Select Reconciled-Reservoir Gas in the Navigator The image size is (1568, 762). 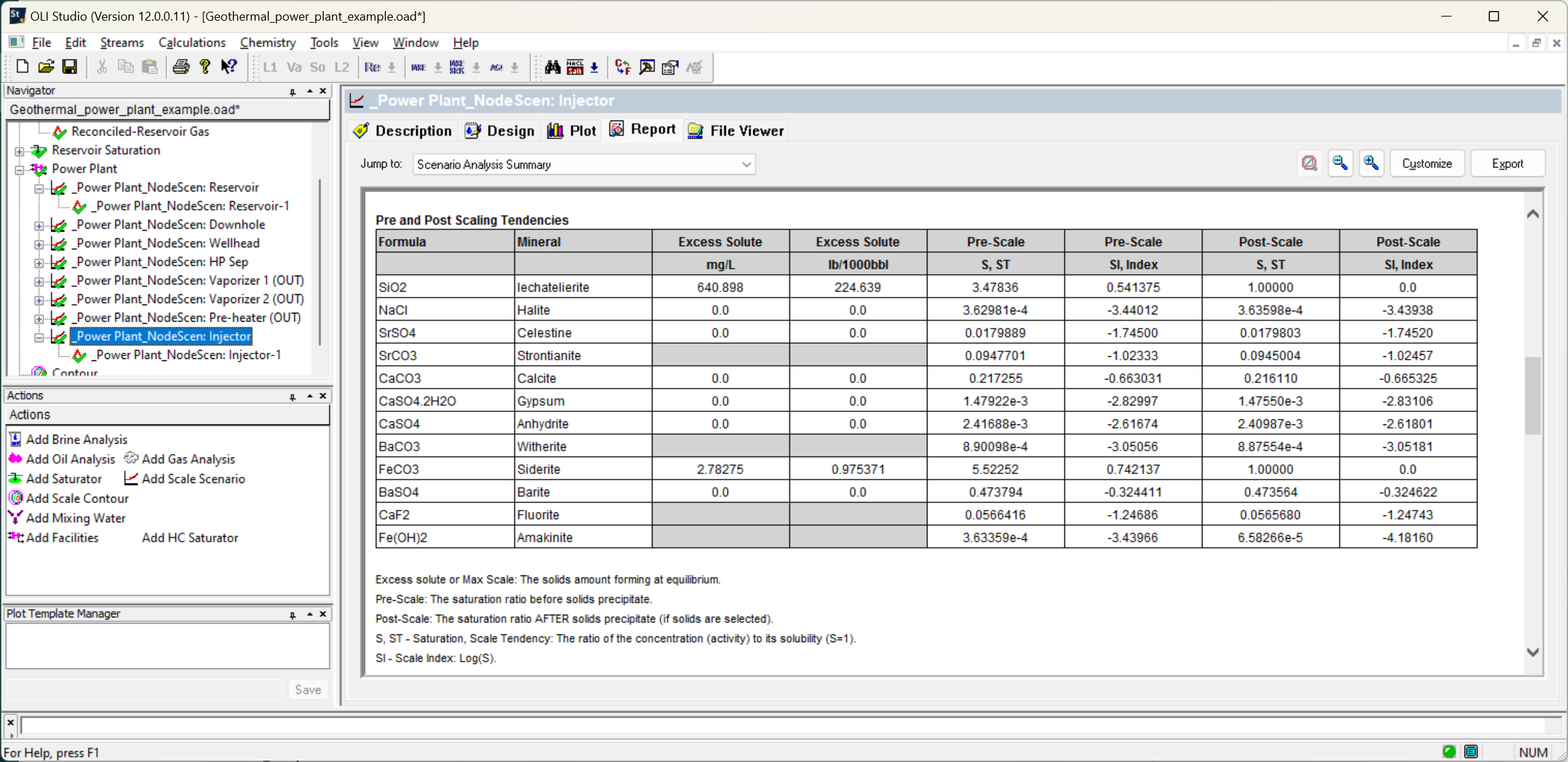tap(140, 132)
